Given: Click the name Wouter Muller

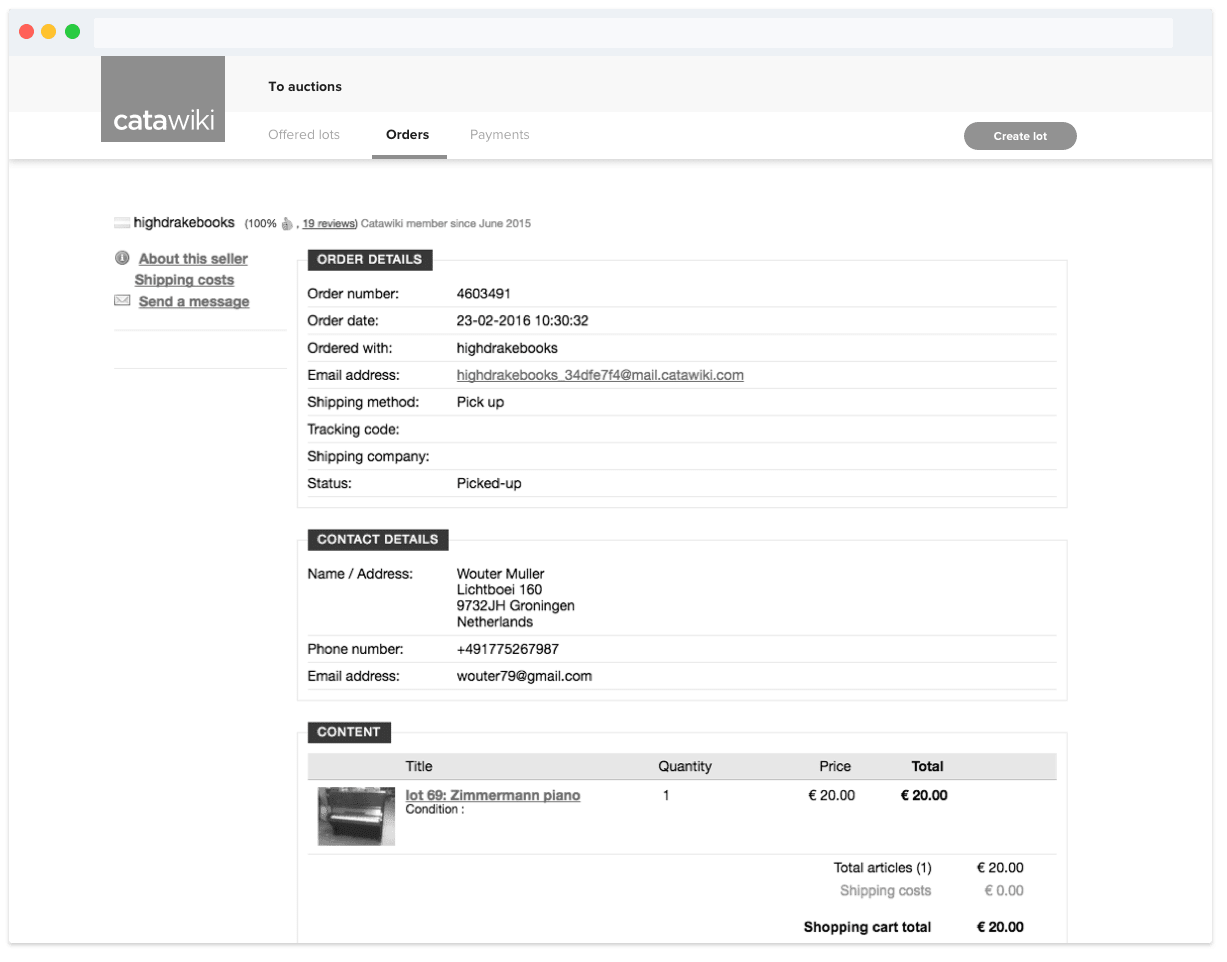Looking at the screenshot, I should (x=501, y=574).
